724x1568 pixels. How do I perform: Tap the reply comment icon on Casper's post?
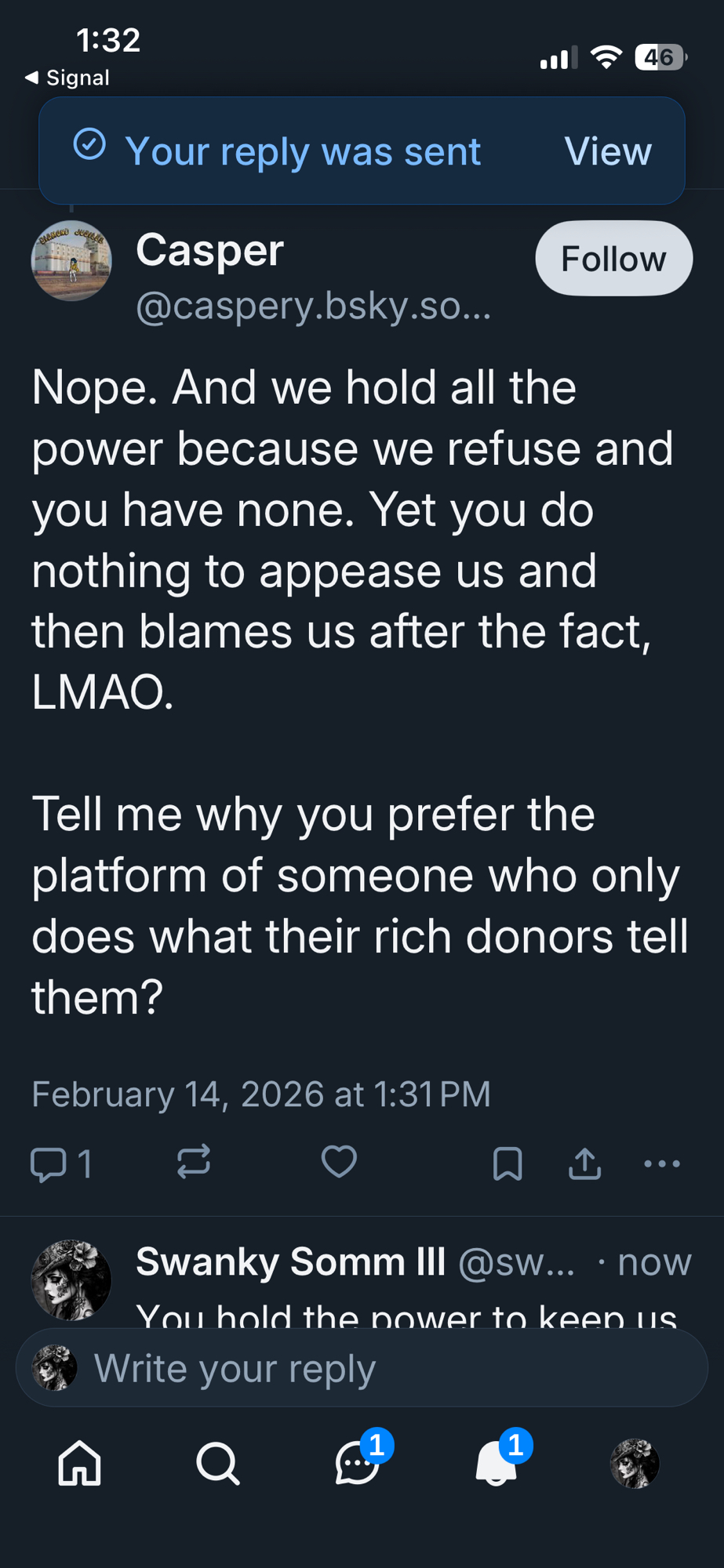pos(49,1163)
